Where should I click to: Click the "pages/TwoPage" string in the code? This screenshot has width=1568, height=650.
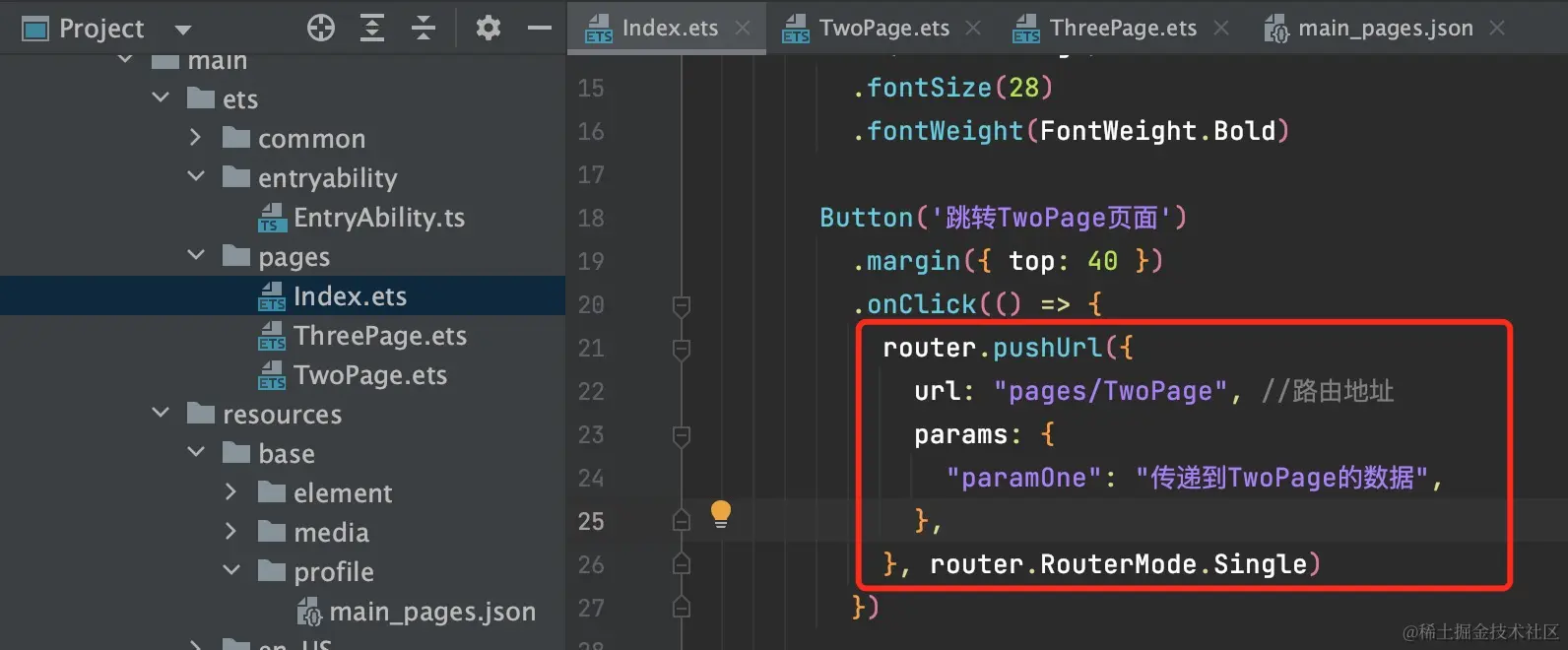coord(1111,392)
